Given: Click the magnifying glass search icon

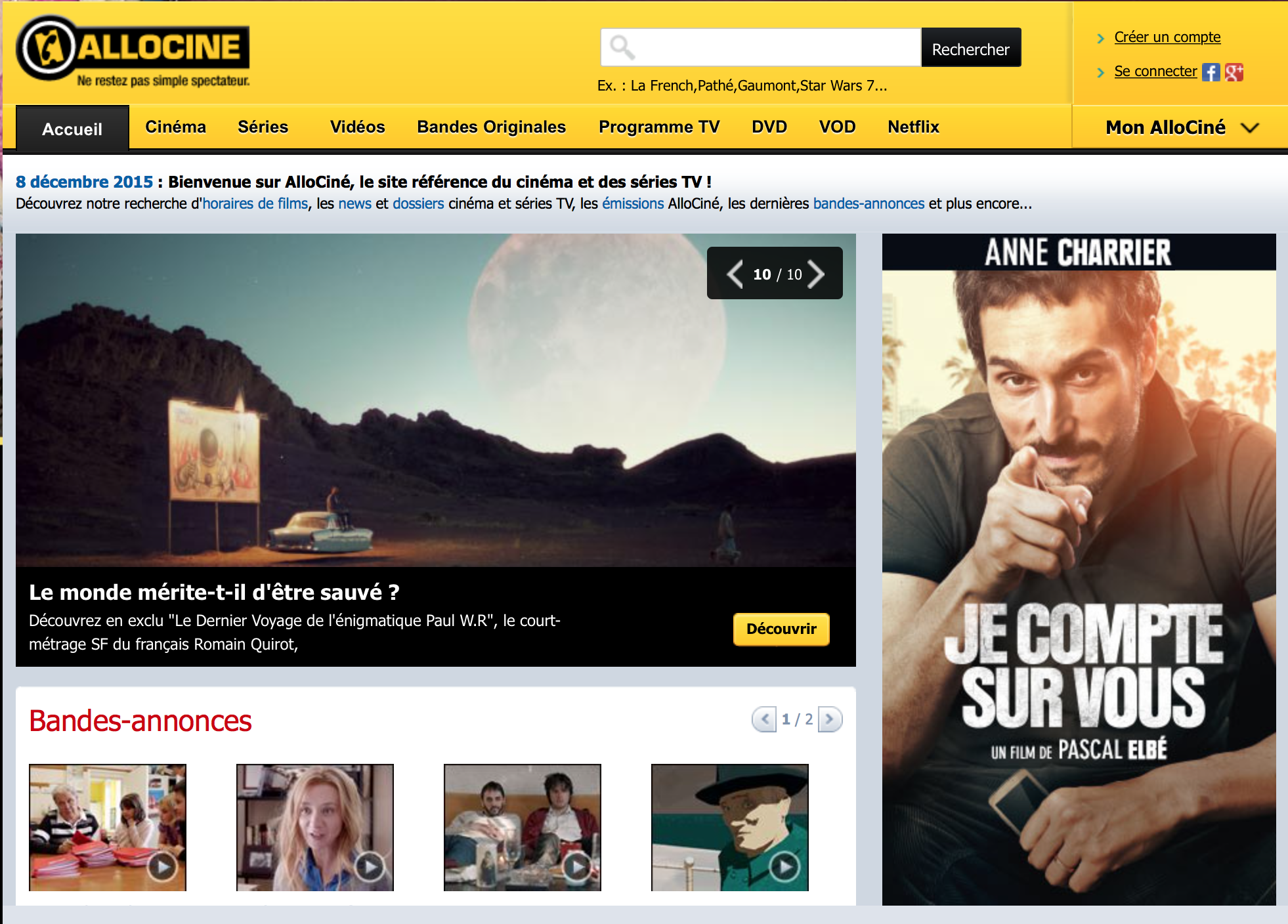Looking at the screenshot, I should (x=621, y=47).
